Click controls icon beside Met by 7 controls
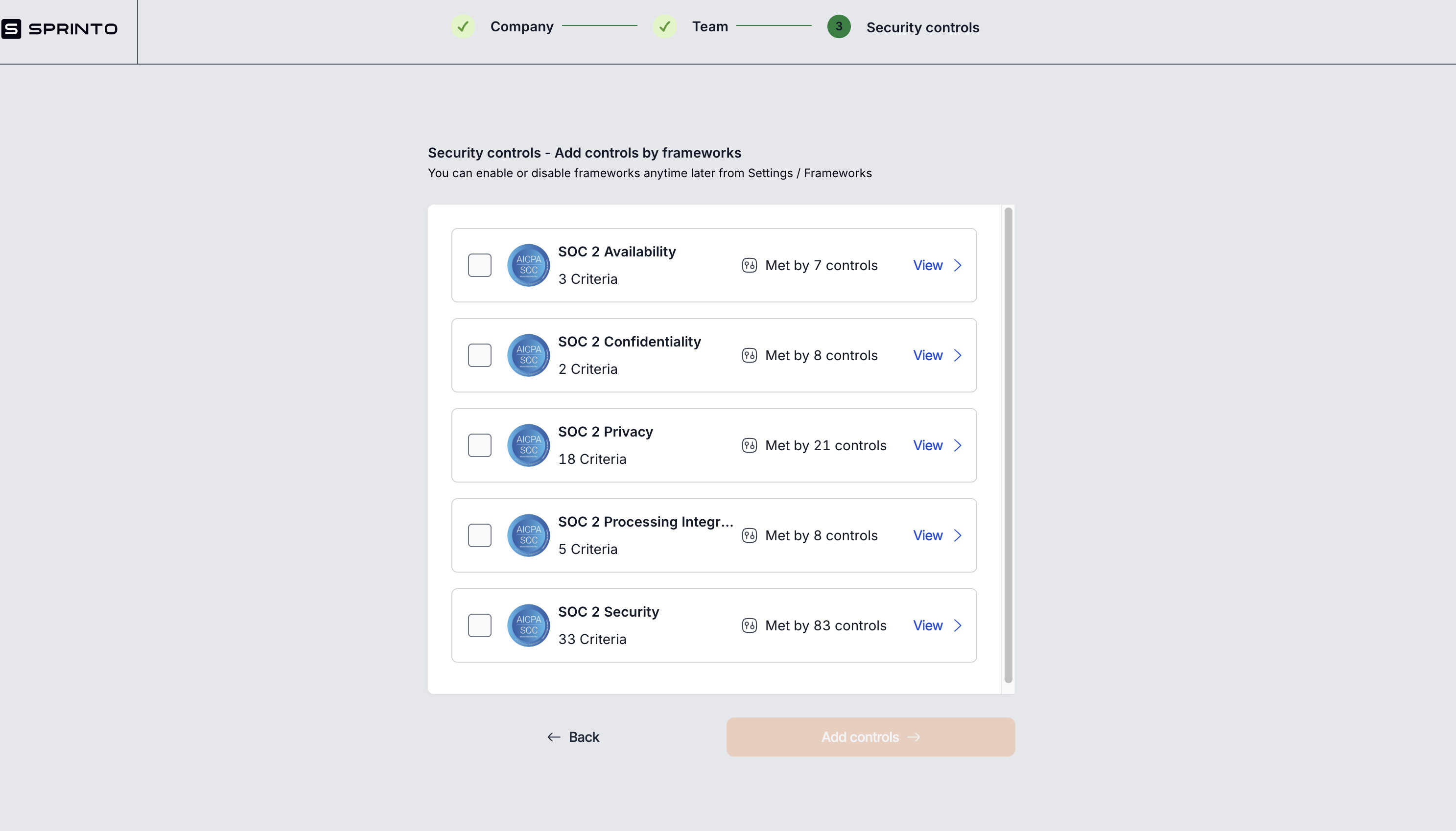Screen dimensions: 1456x831 [x=749, y=265]
